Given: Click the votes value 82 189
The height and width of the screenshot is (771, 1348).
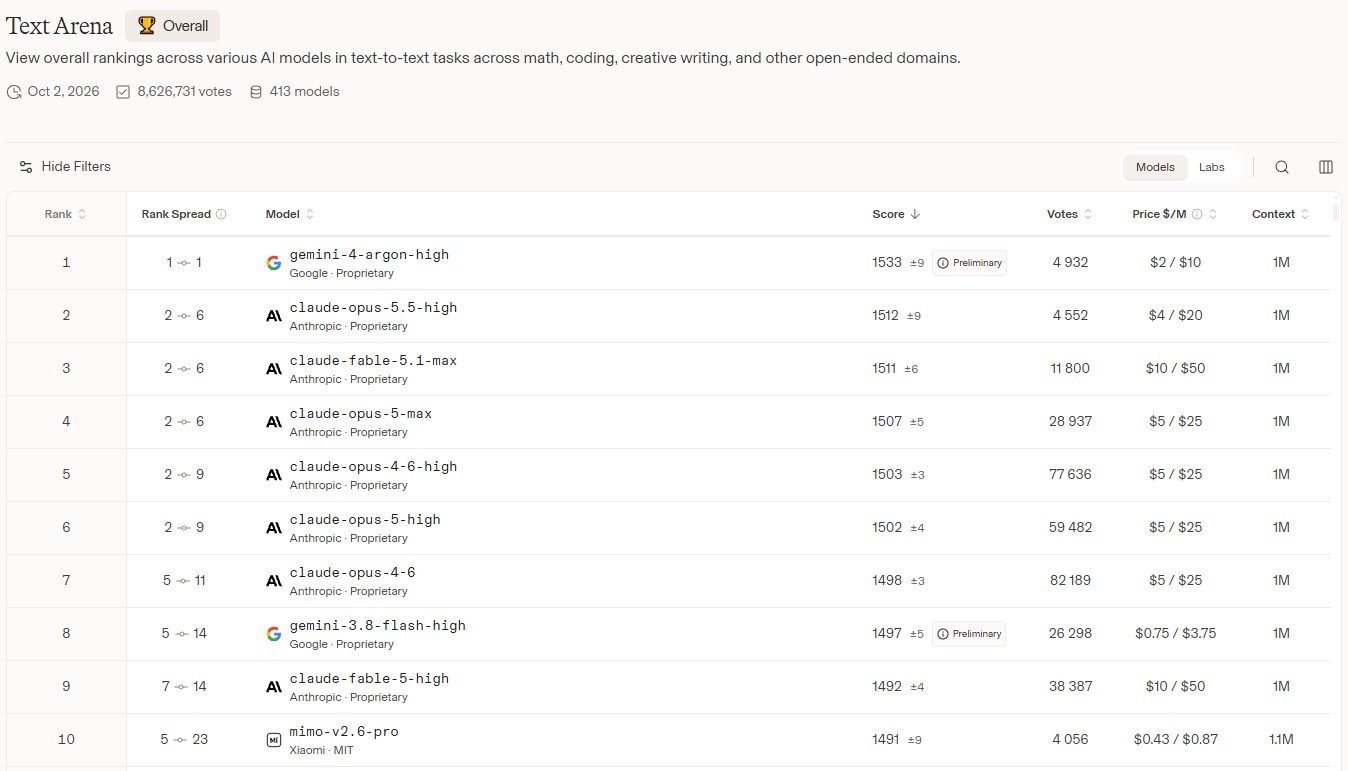Looking at the screenshot, I should [x=1070, y=581].
